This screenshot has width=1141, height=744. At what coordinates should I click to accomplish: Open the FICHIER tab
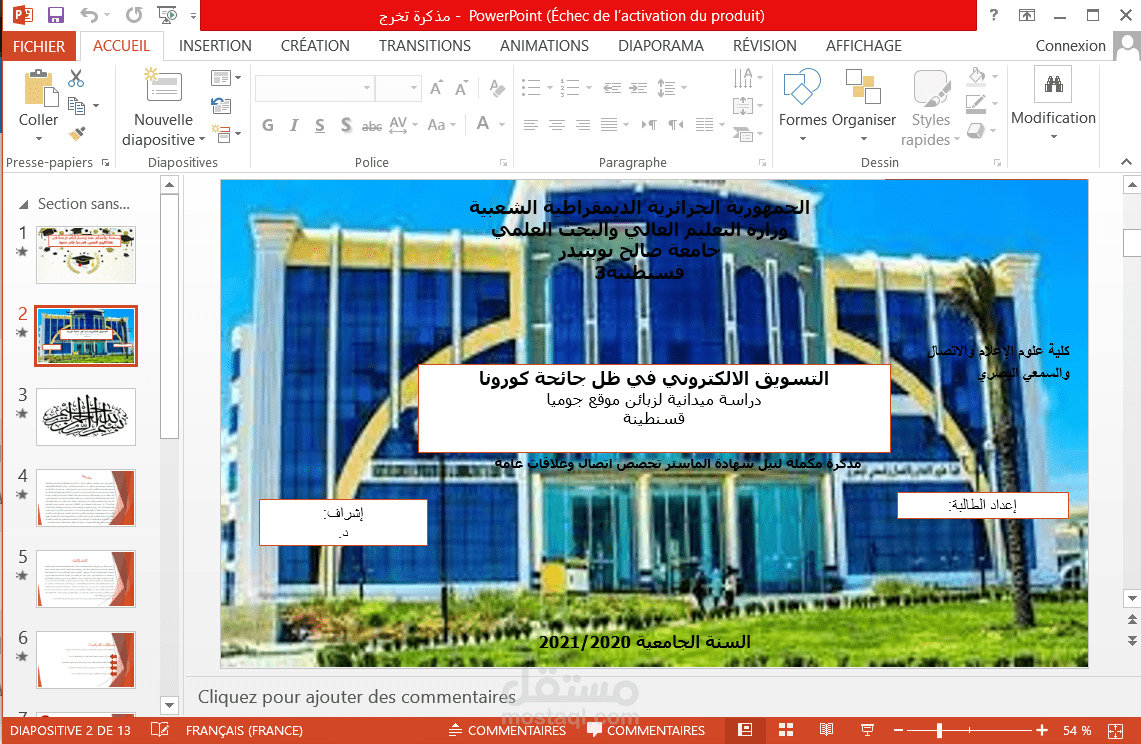(39, 46)
